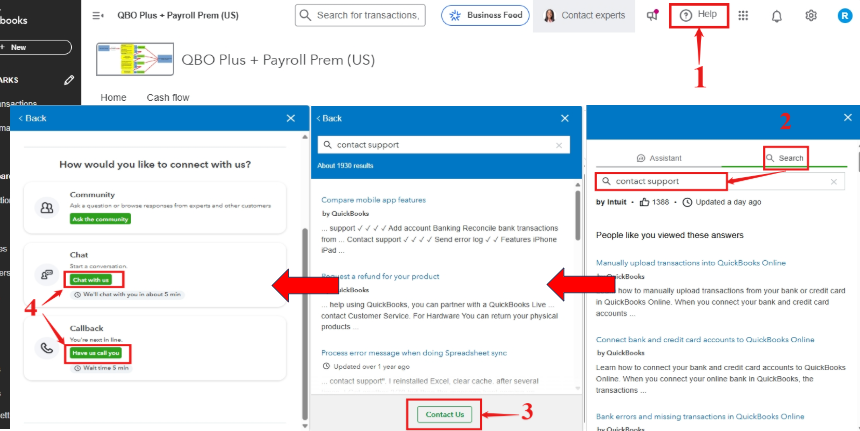Click Ask the community button

(100, 219)
